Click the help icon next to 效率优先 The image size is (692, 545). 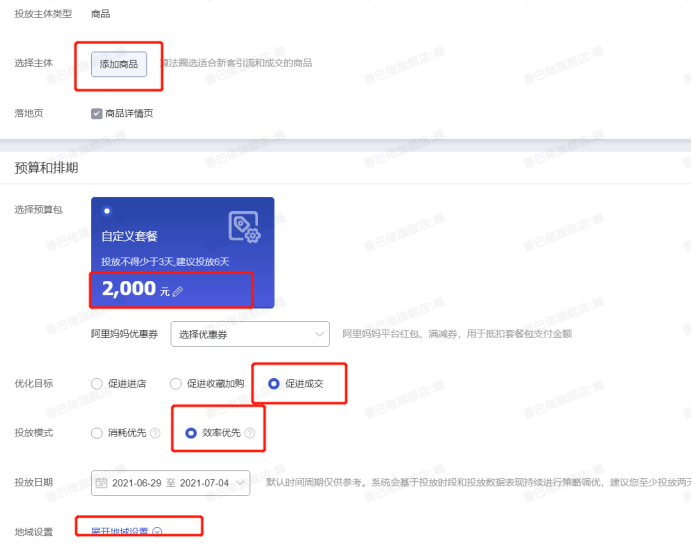click(250, 433)
